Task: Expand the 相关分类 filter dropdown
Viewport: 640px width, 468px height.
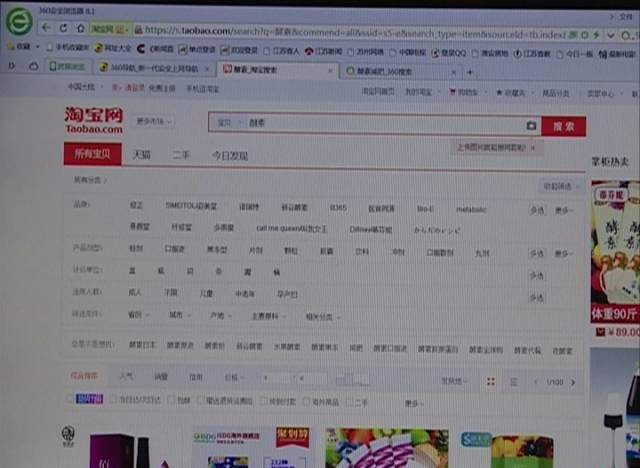Action: point(323,317)
